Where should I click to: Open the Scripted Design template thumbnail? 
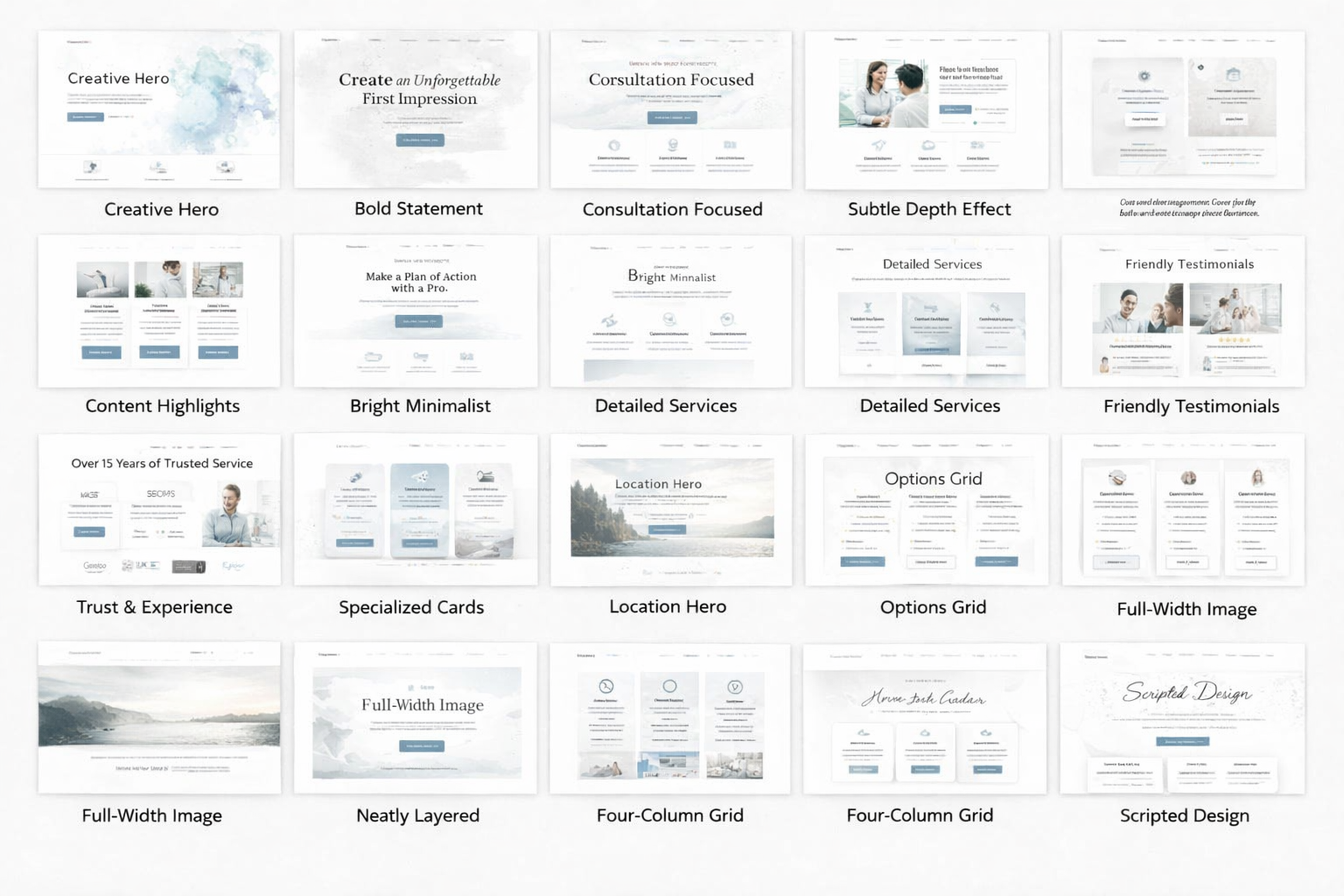click(1184, 717)
